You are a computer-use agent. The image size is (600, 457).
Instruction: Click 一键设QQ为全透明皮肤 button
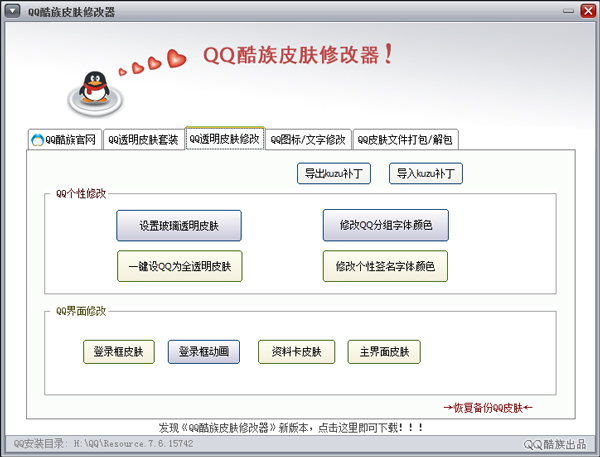(x=179, y=267)
